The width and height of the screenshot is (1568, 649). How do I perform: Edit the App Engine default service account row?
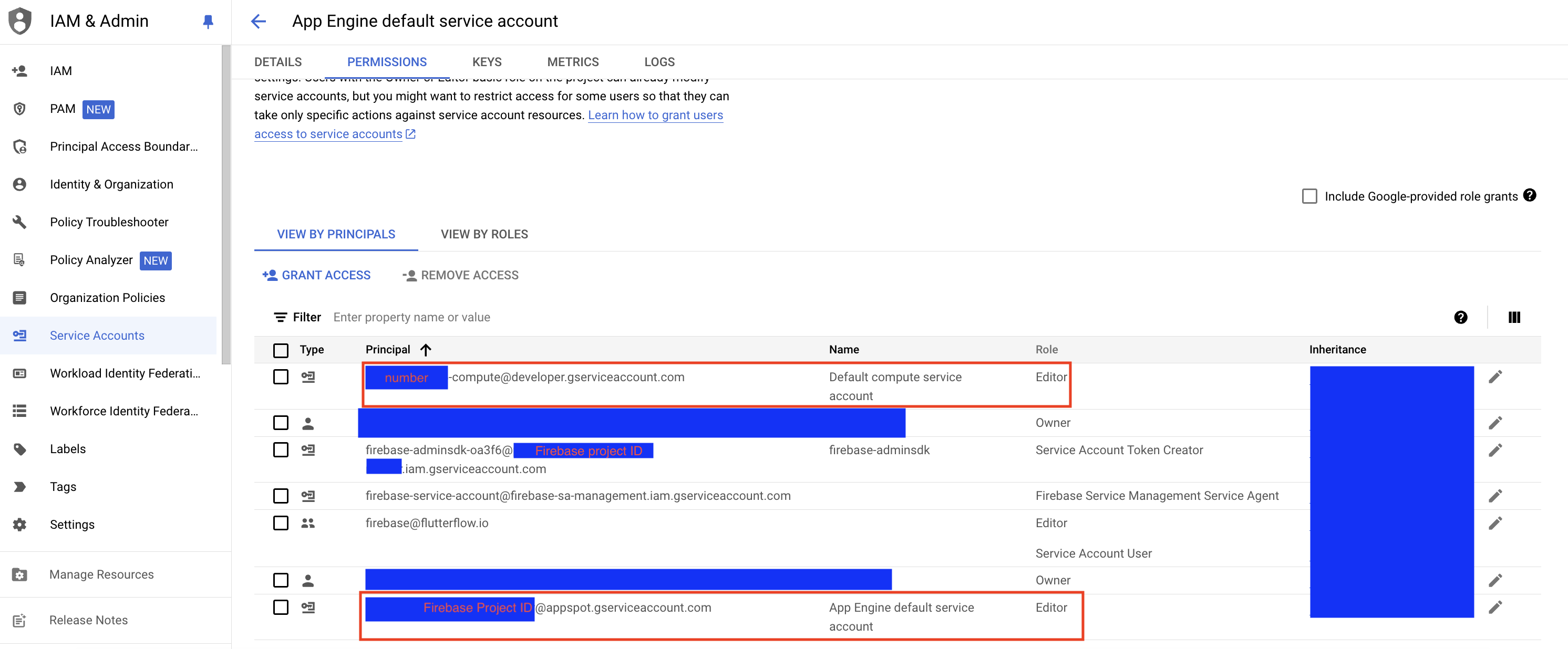1495,607
